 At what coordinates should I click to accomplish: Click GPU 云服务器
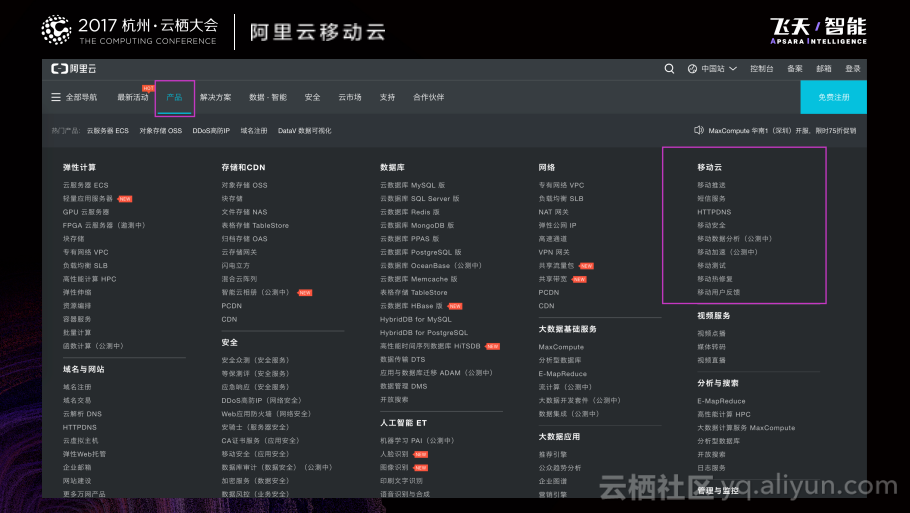pos(86,212)
